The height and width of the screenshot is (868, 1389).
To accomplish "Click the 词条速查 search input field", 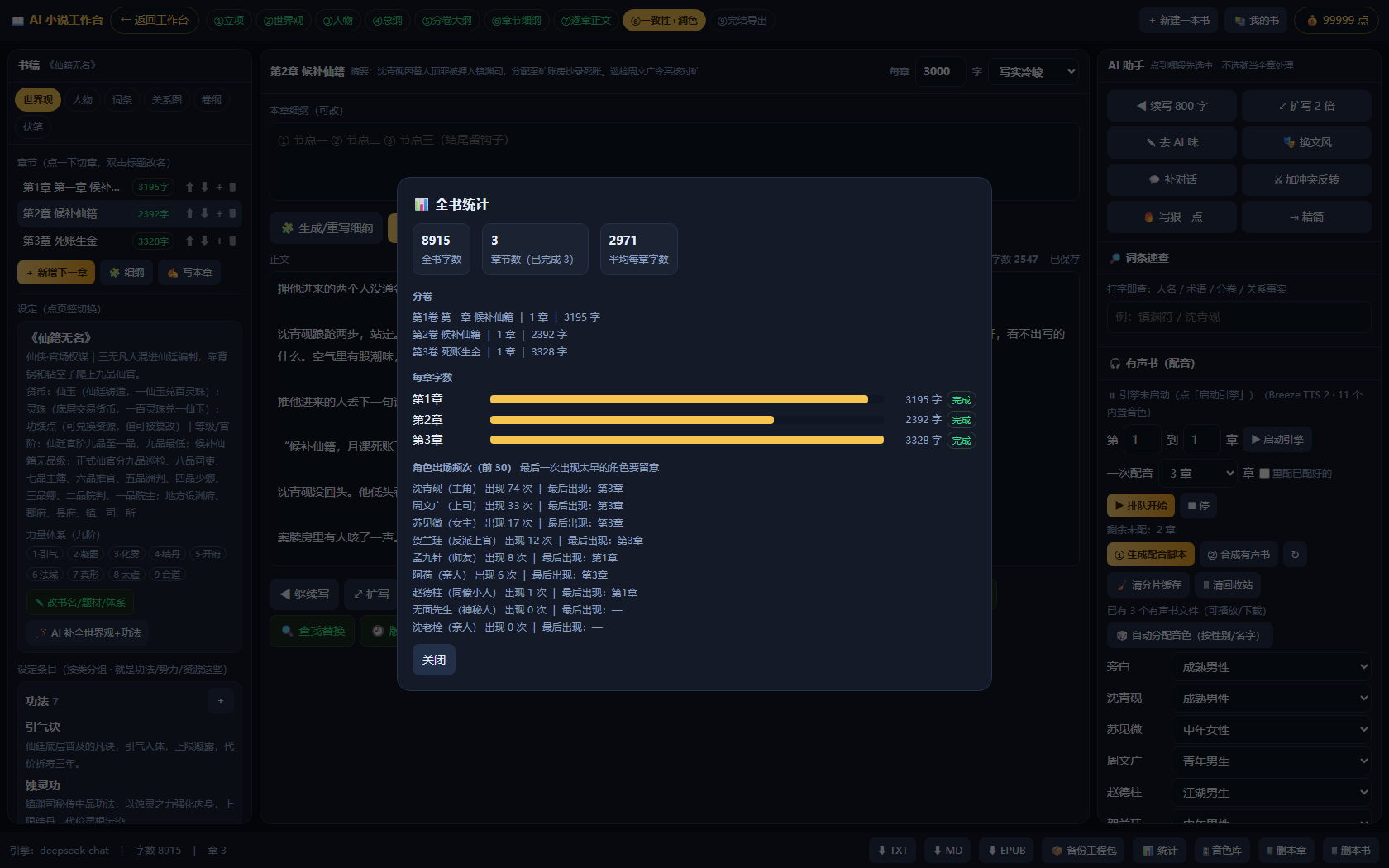I will click(x=1239, y=317).
